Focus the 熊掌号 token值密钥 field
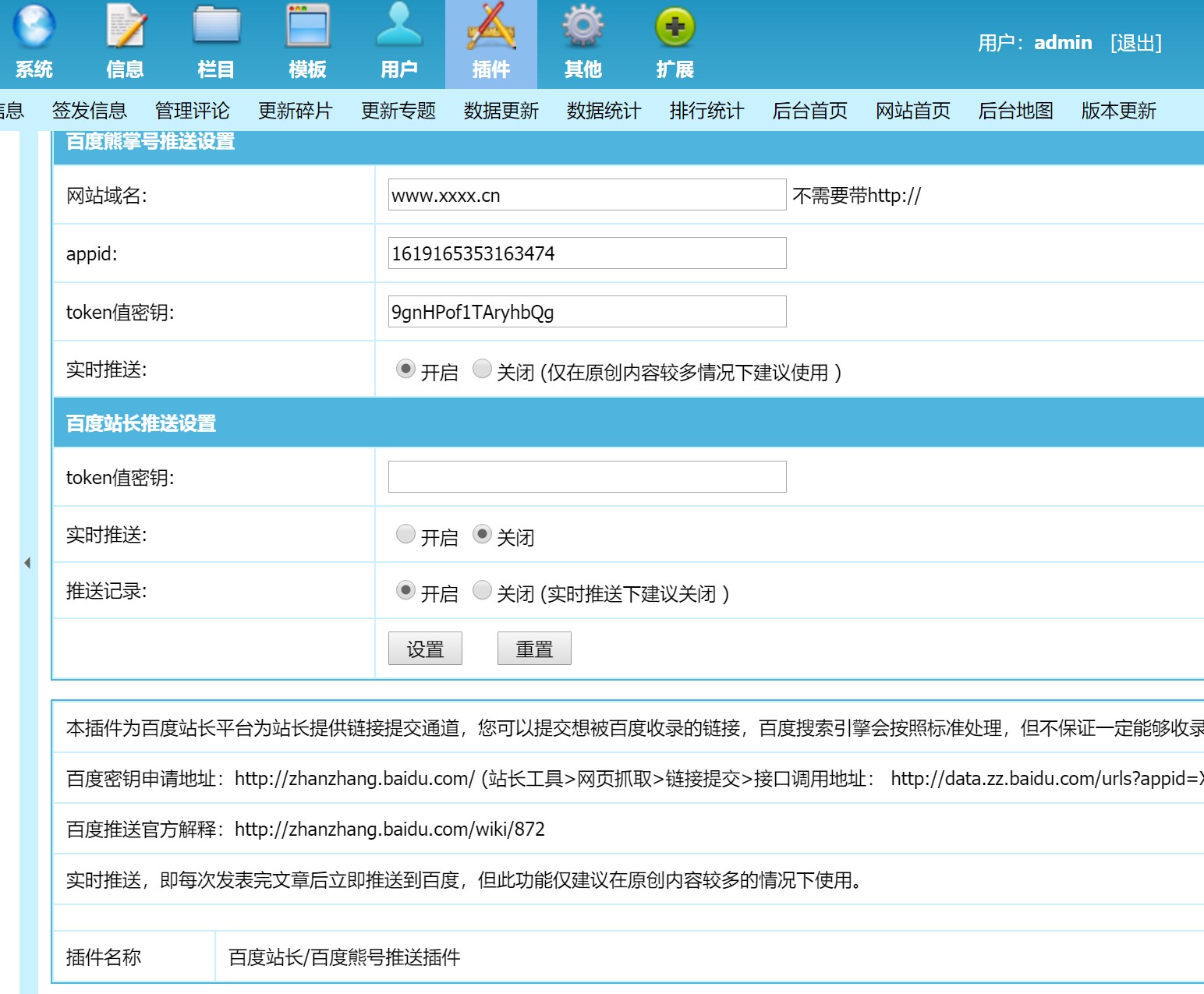This screenshot has width=1204, height=994. click(587, 311)
